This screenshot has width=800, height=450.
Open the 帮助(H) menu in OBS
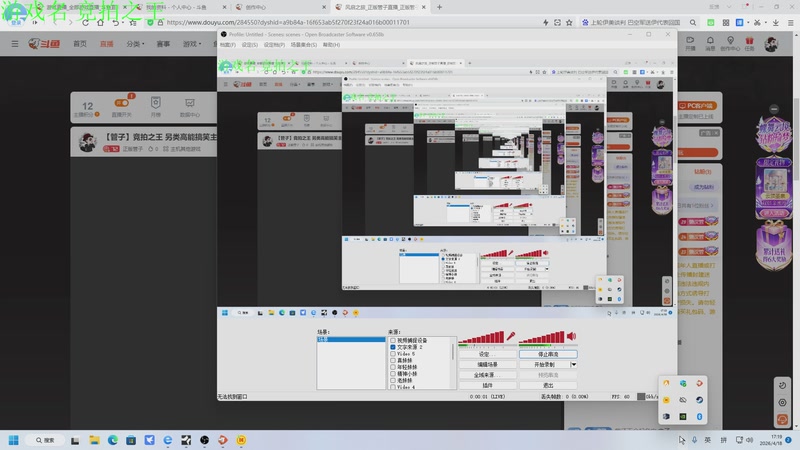click(331, 45)
